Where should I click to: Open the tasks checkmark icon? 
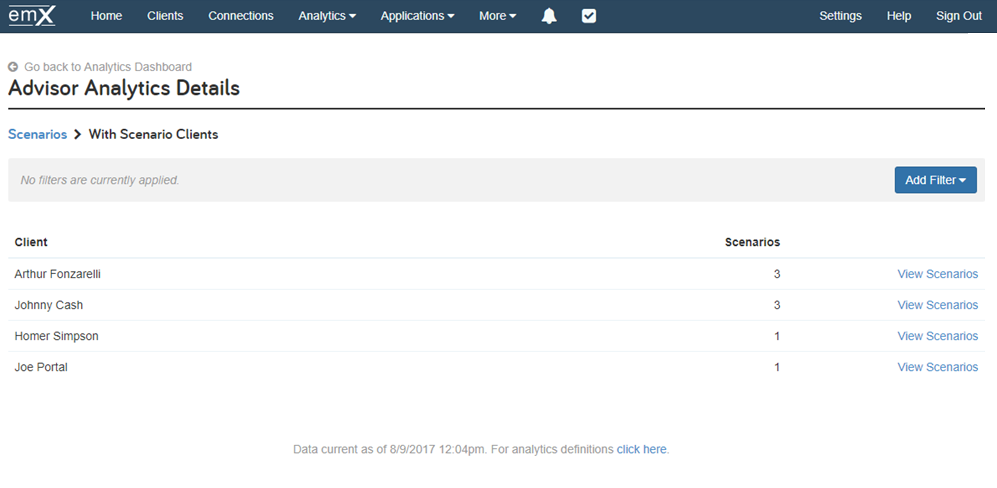coord(589,17)
